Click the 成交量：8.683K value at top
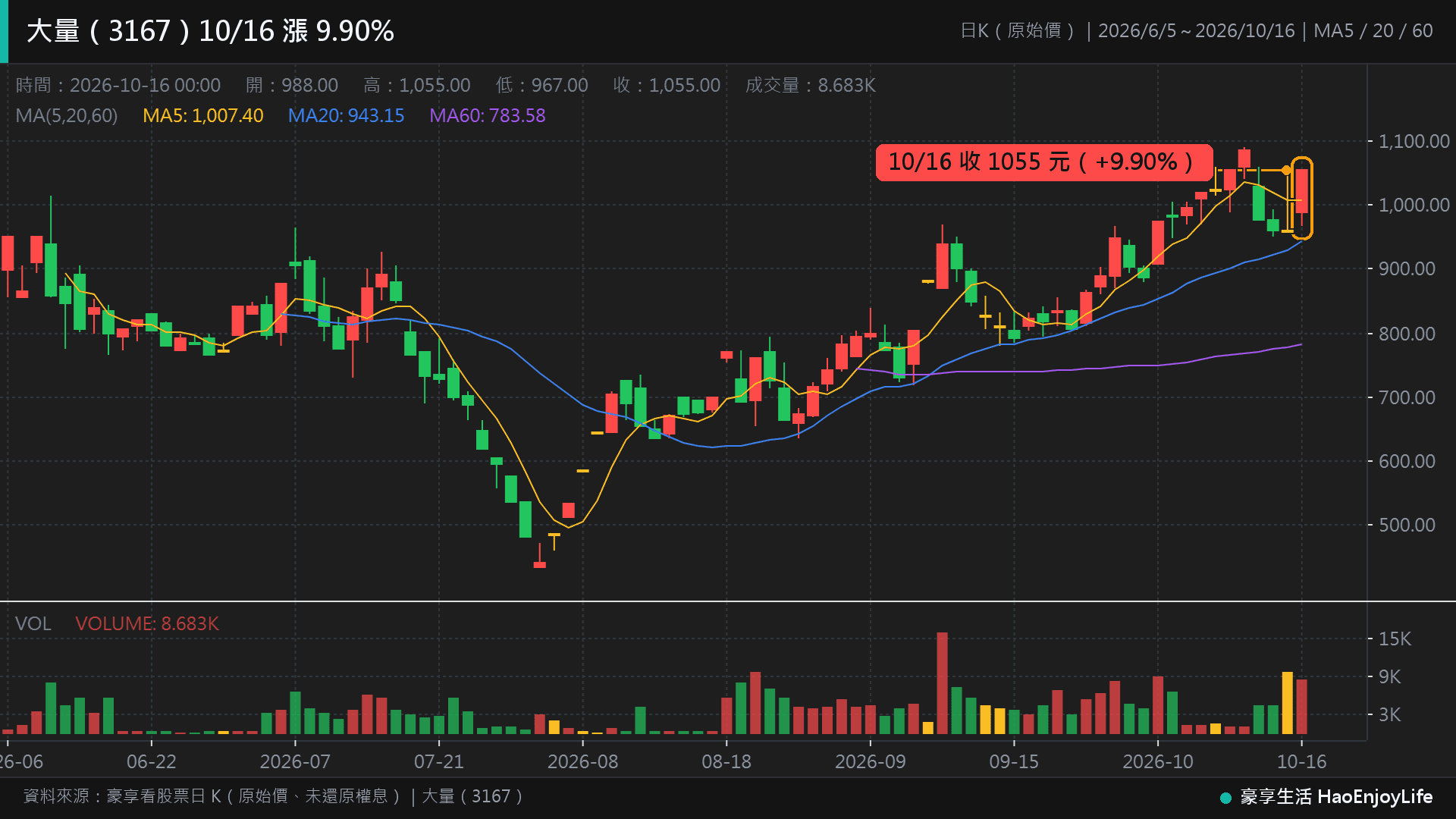 [811, 85]
